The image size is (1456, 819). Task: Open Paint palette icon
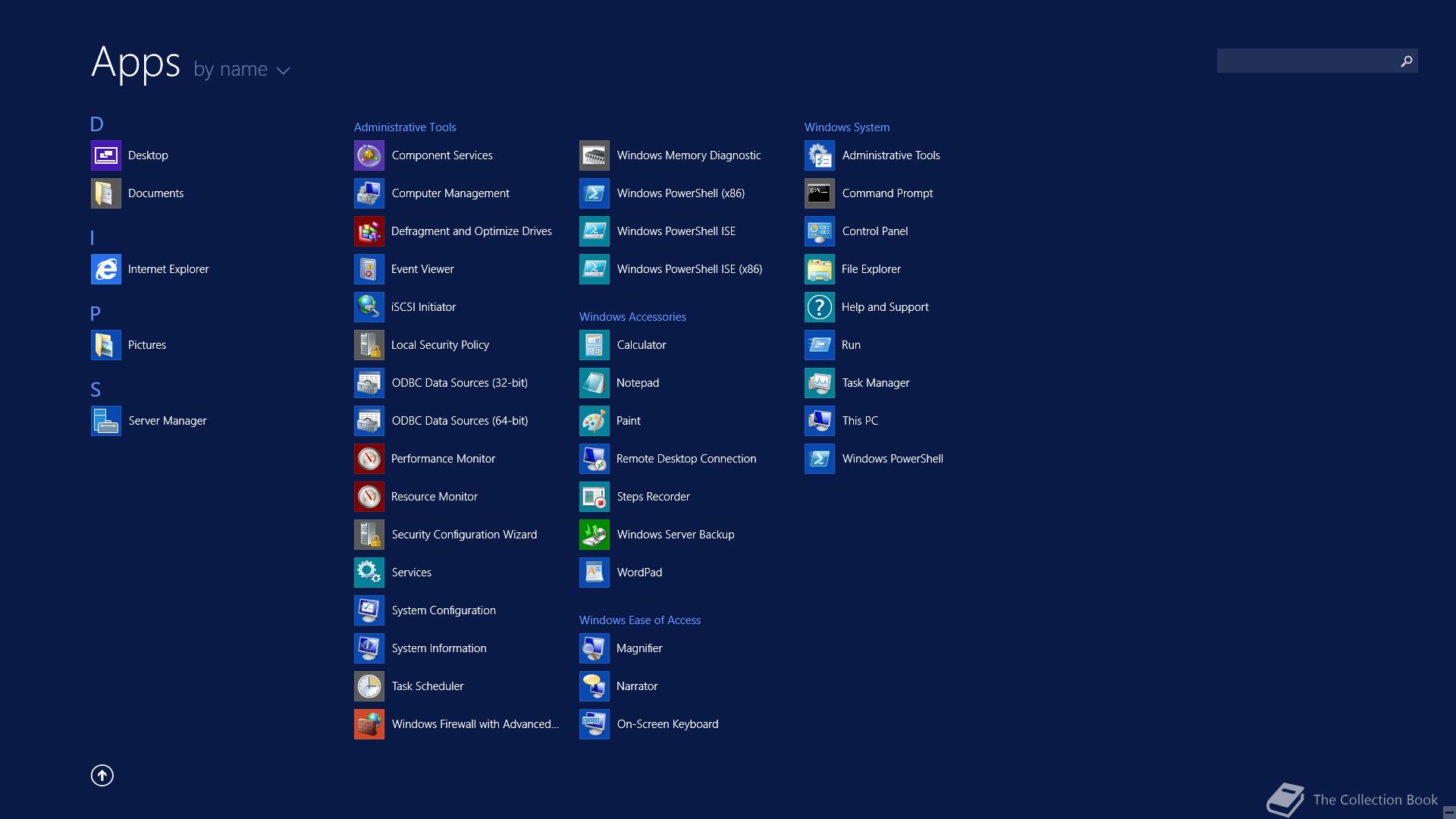595,421
